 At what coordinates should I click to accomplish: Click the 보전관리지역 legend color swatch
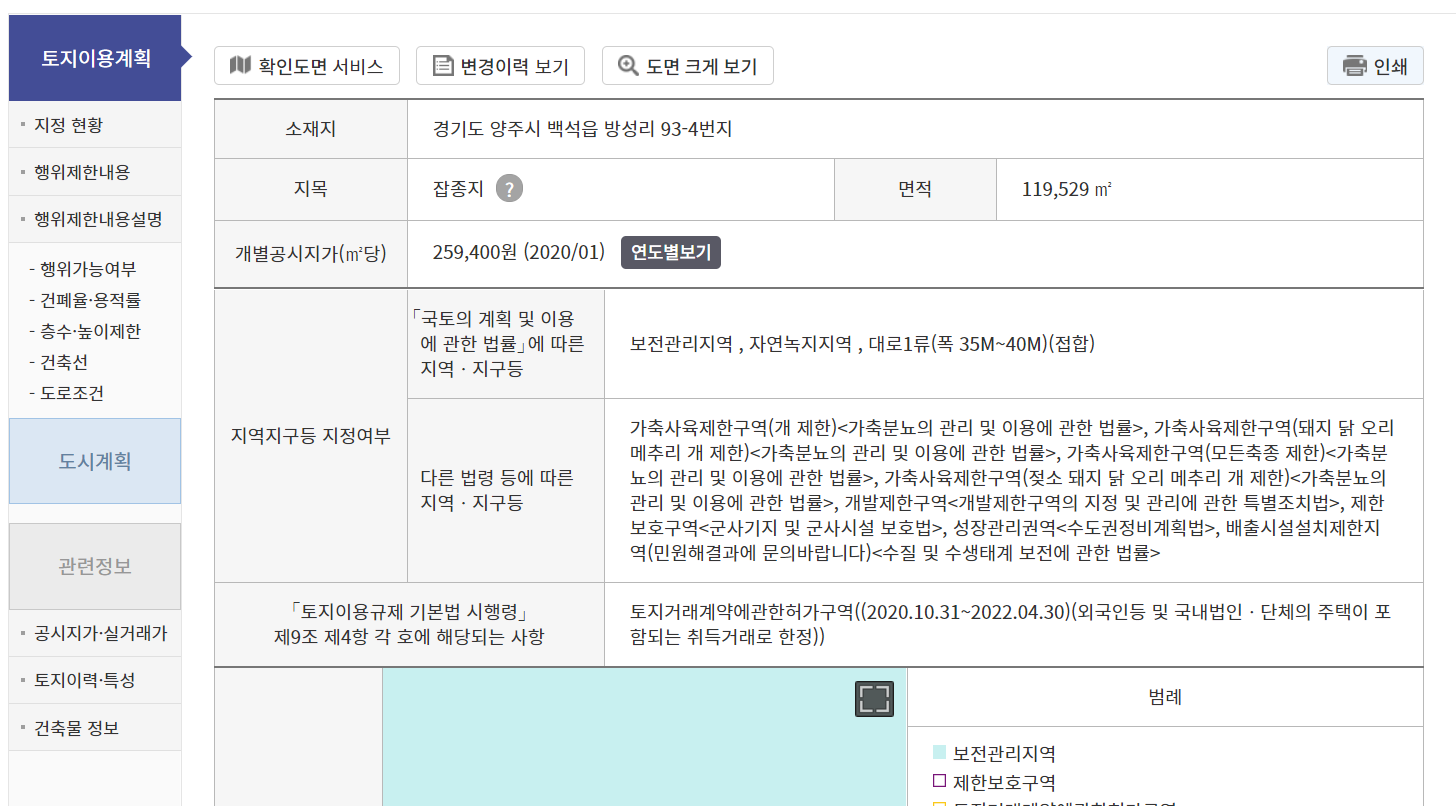(x=939, y=752)
